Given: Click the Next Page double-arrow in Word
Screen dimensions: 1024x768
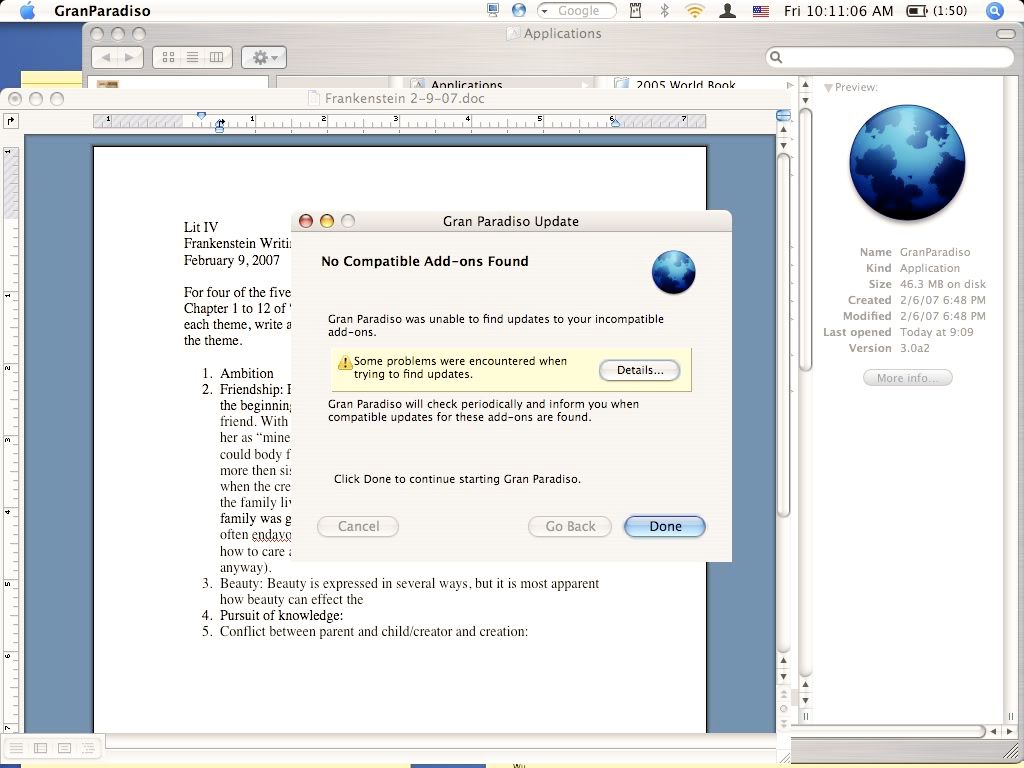Looking at the screenshot, I should [784, 724].
